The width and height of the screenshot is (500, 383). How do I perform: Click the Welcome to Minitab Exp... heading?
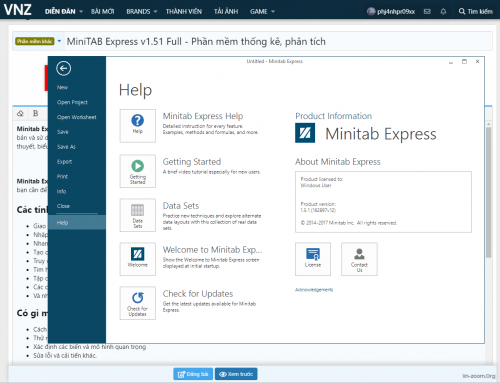click(212, 250)
